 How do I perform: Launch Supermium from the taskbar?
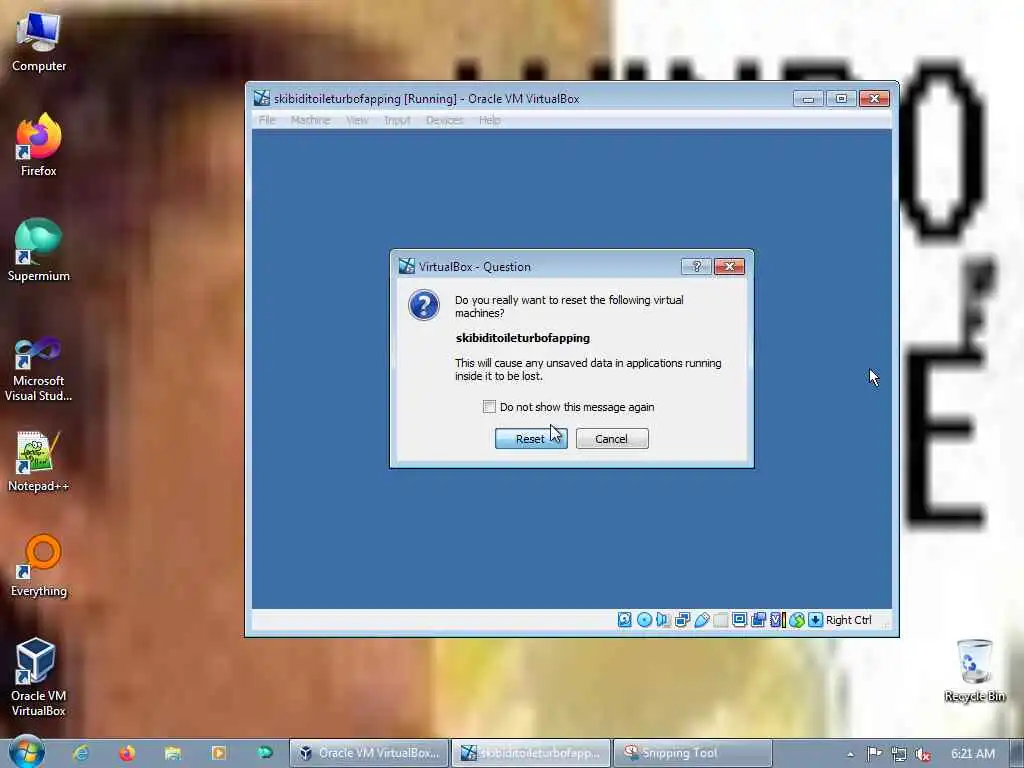264,753
